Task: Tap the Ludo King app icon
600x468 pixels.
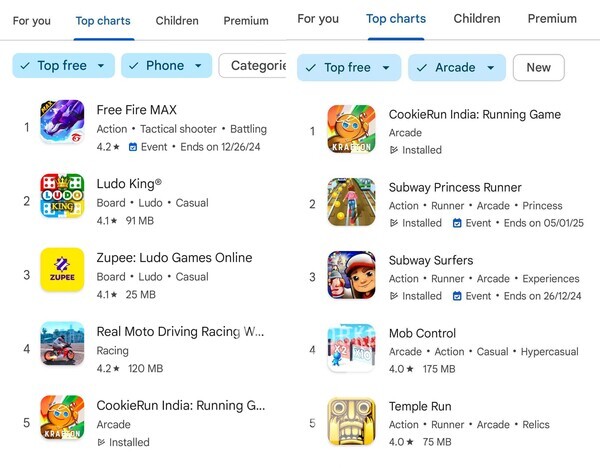Action: click(62, 201)
